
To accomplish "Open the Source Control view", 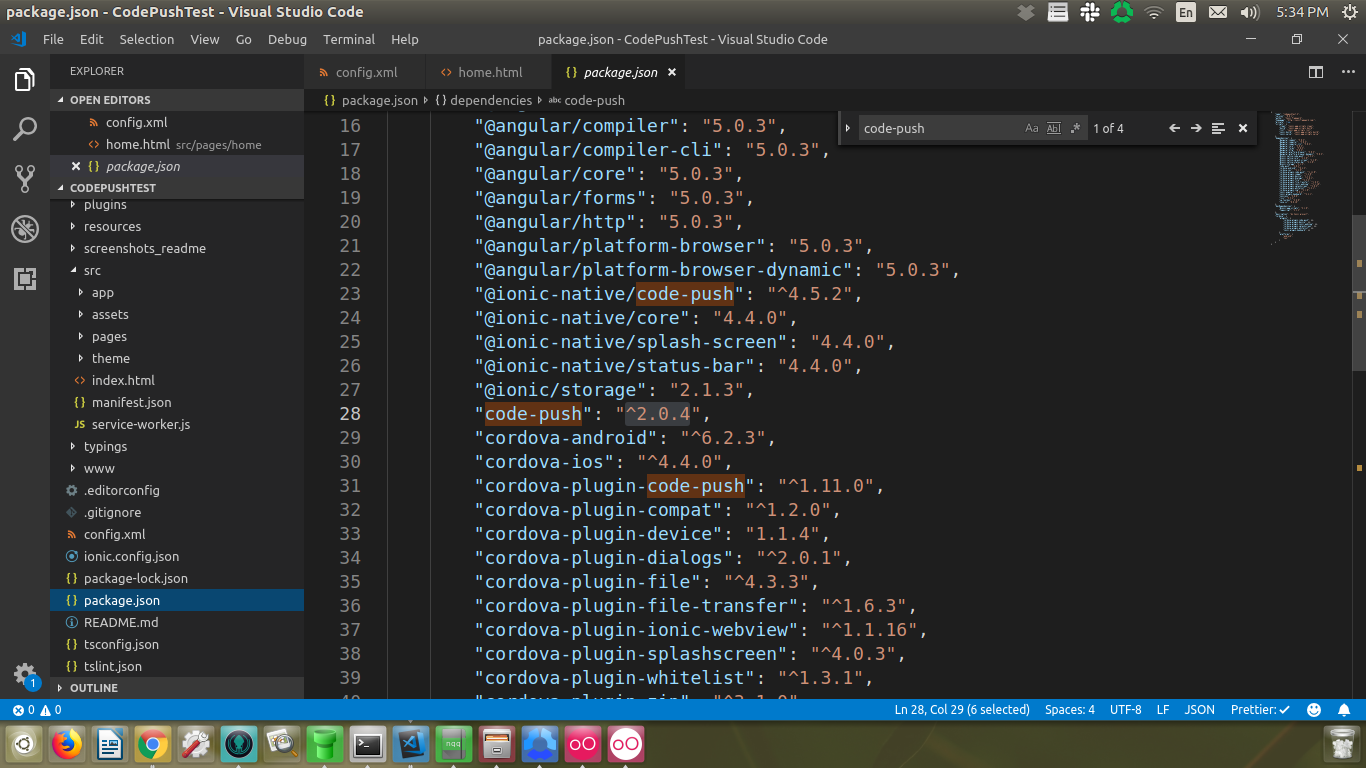I will tap(25, 179).
